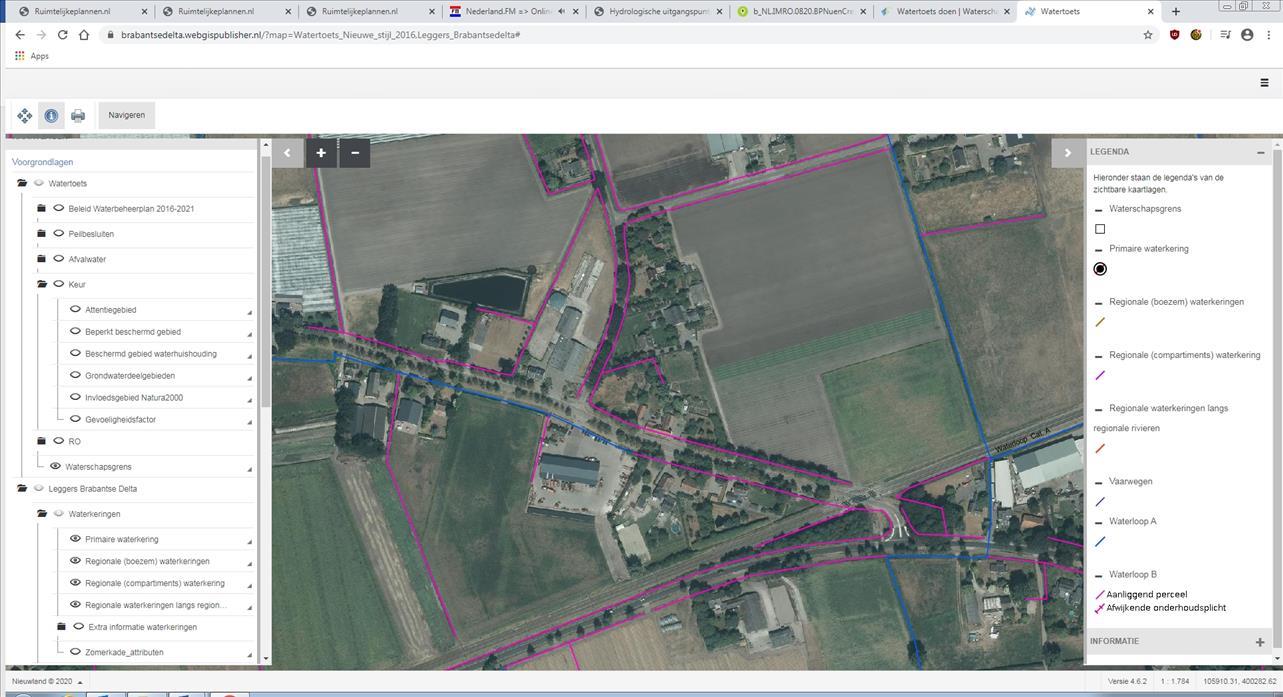Click the layer tree vertical scrollbar
The image size is (1283, 697).
click(266, 280)
